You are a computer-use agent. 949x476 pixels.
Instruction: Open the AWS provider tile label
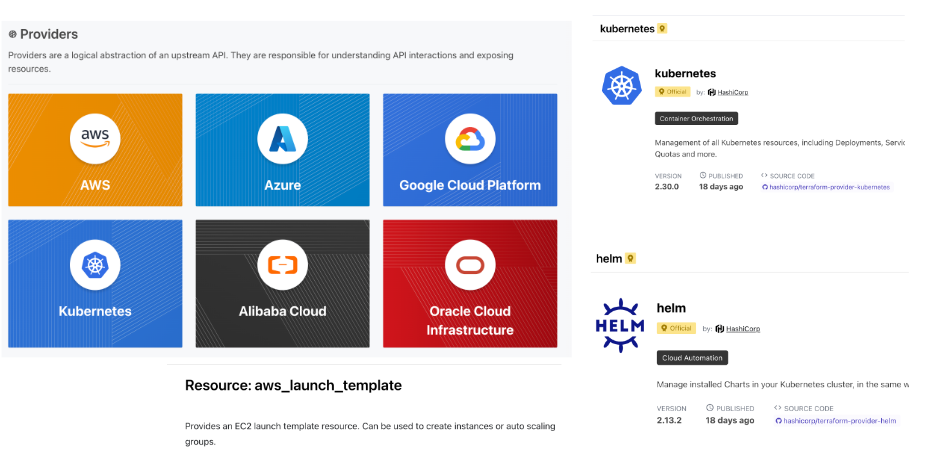(95, 185)
